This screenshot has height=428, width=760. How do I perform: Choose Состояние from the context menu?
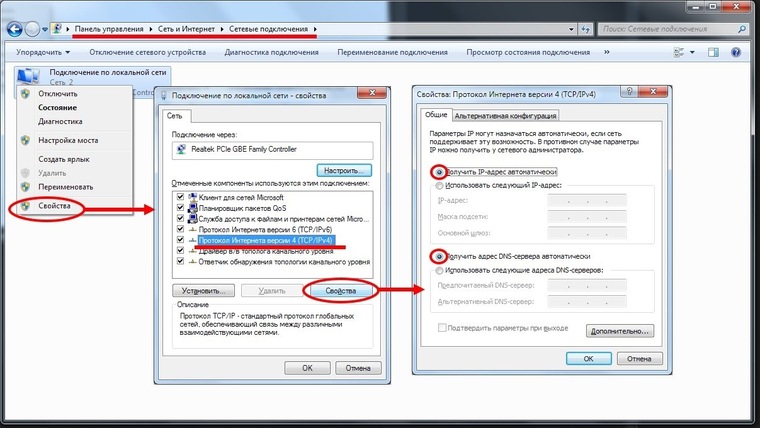pyautogui.click(x=57, y=107)
